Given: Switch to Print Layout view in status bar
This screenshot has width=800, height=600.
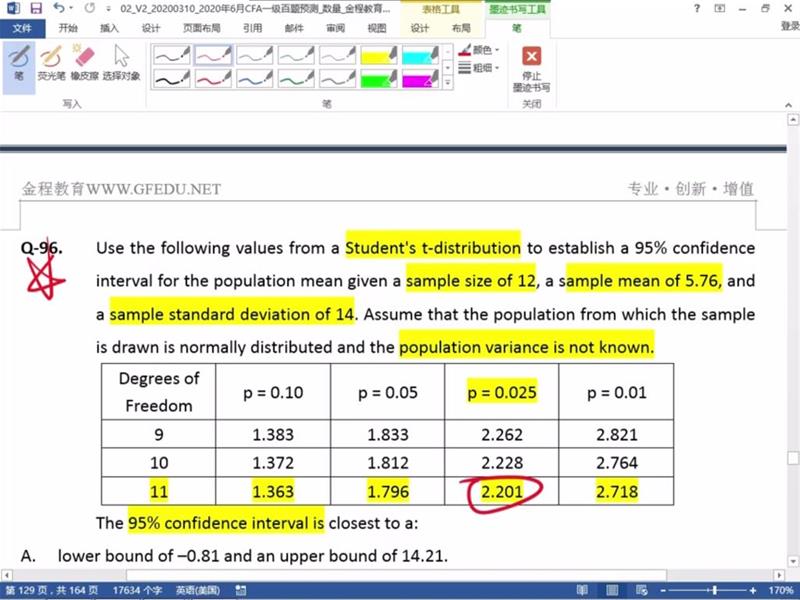Looking at the screenshot, I should click(x=614, y=590).
